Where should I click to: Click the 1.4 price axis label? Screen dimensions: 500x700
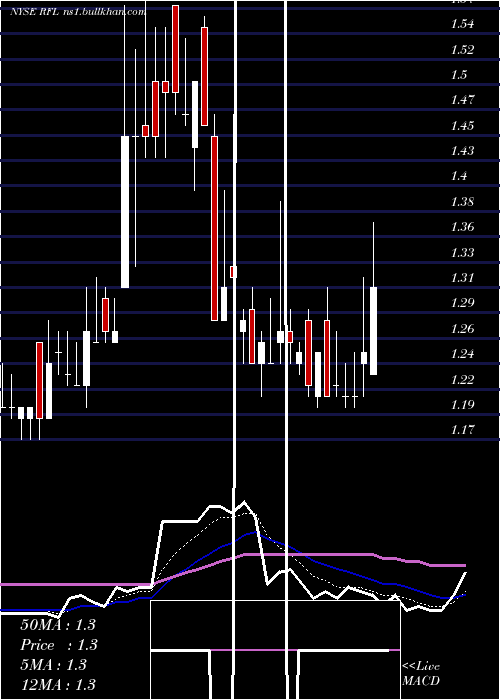tap(459, 176)
